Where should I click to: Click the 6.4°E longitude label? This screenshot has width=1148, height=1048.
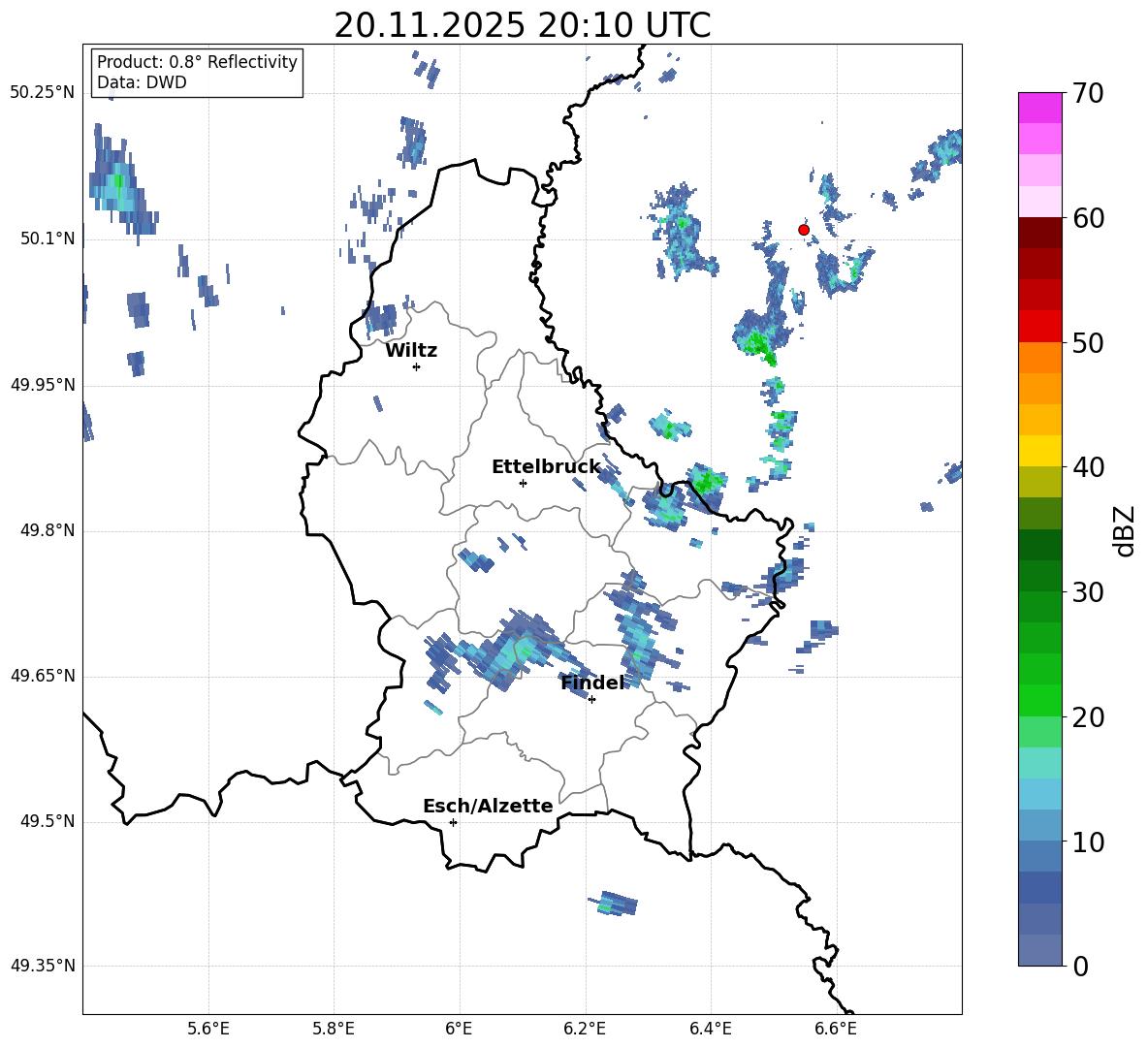tap(710, 1029)
